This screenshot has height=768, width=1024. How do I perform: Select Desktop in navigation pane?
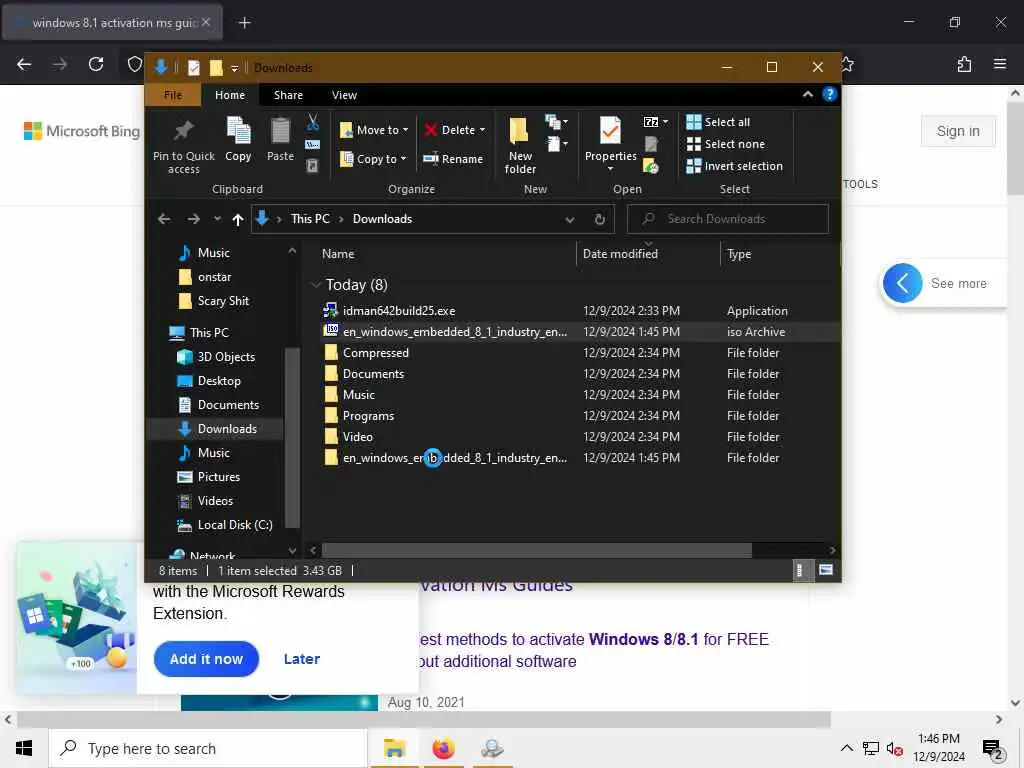point(219,381)
